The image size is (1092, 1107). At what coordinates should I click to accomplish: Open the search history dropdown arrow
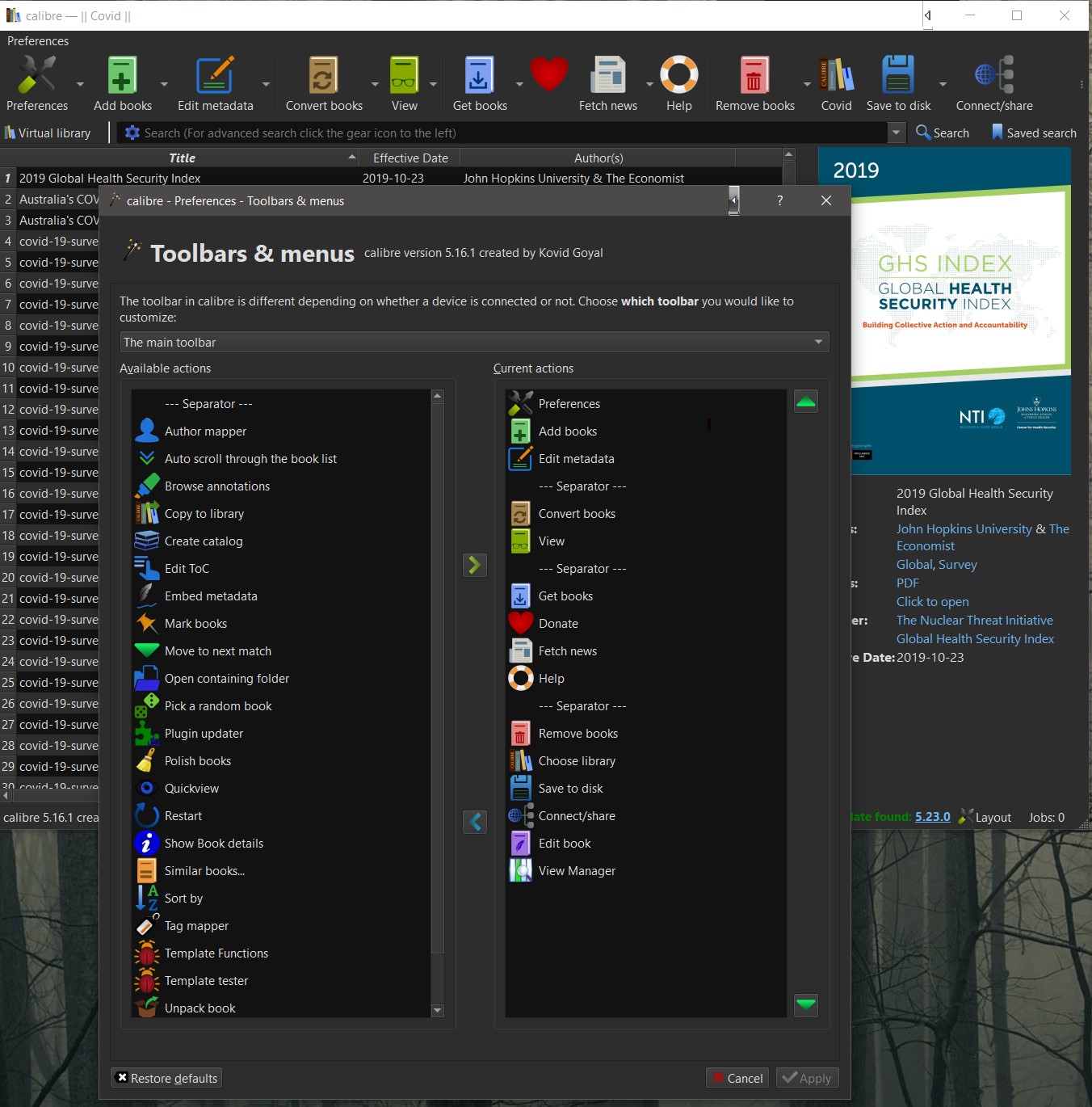click(896, 133)
